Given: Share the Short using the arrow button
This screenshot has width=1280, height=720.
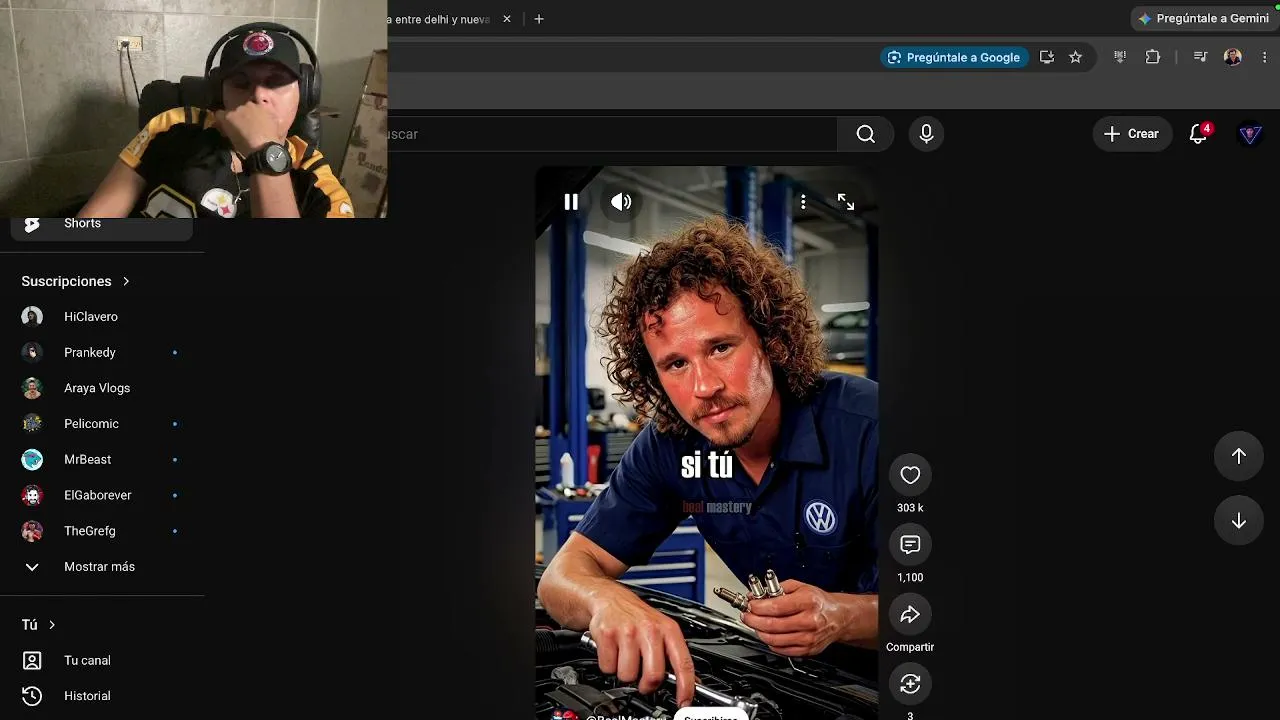Looking at the screenshot, I should (910, 614).
